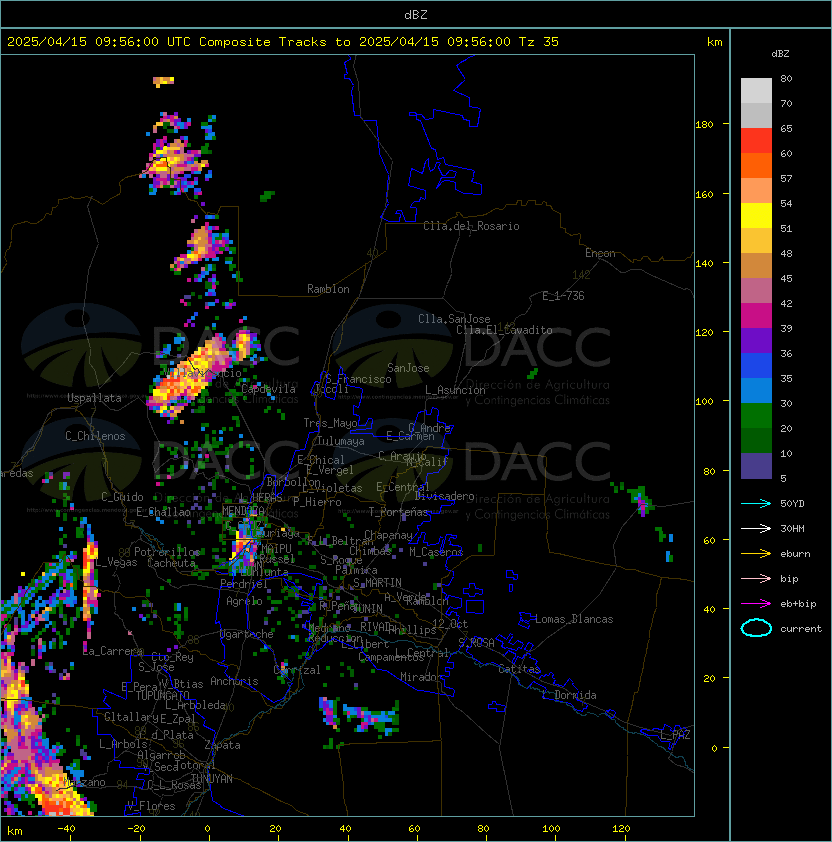832x842 pixels.
Task: Click the cyan 50YD arrow in legend
Action: (756, 504)
